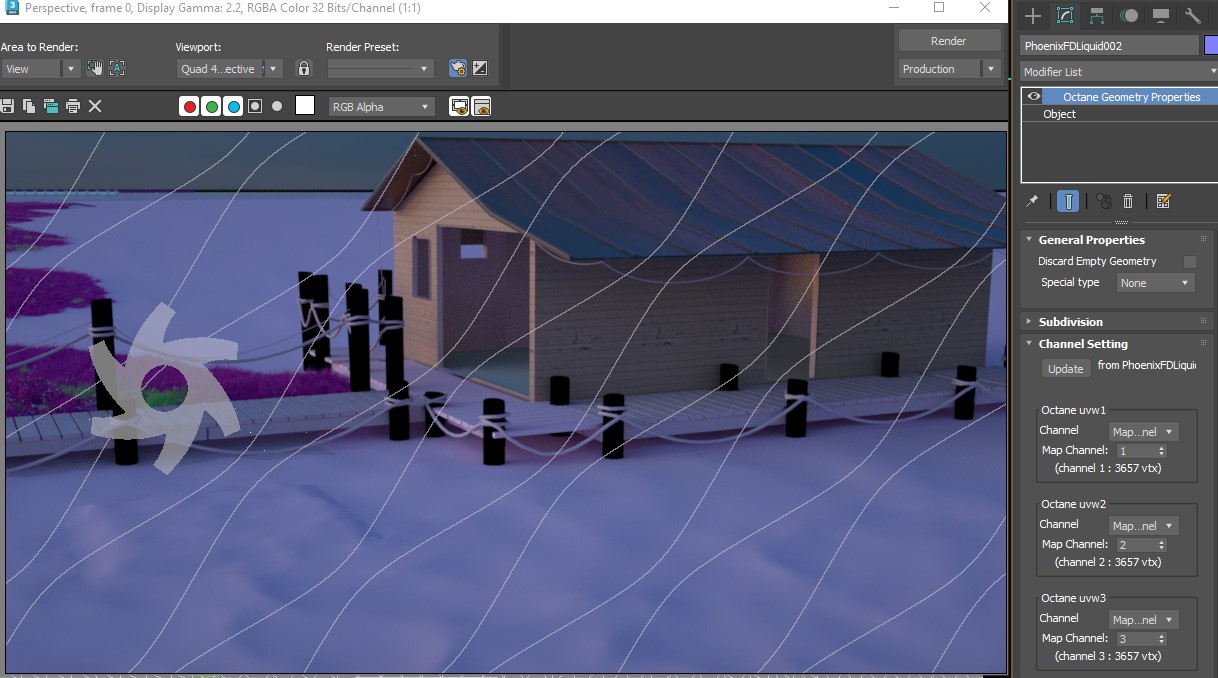Click the Update button
This screenshot has width=1218, height=678.
pos(1065,369)
